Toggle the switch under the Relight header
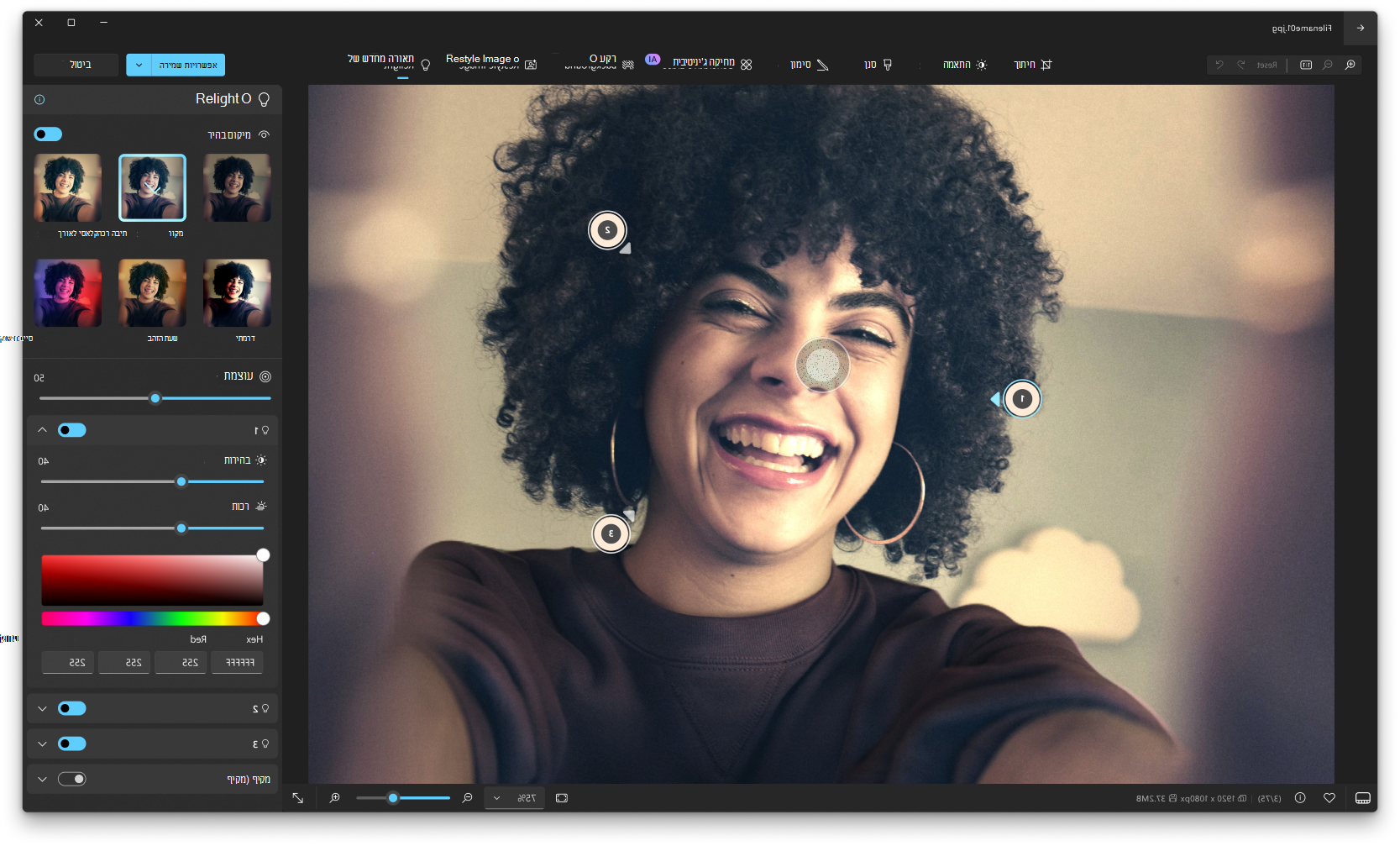This screenshot has height=846, width=1400. click(x=48, y=134)
